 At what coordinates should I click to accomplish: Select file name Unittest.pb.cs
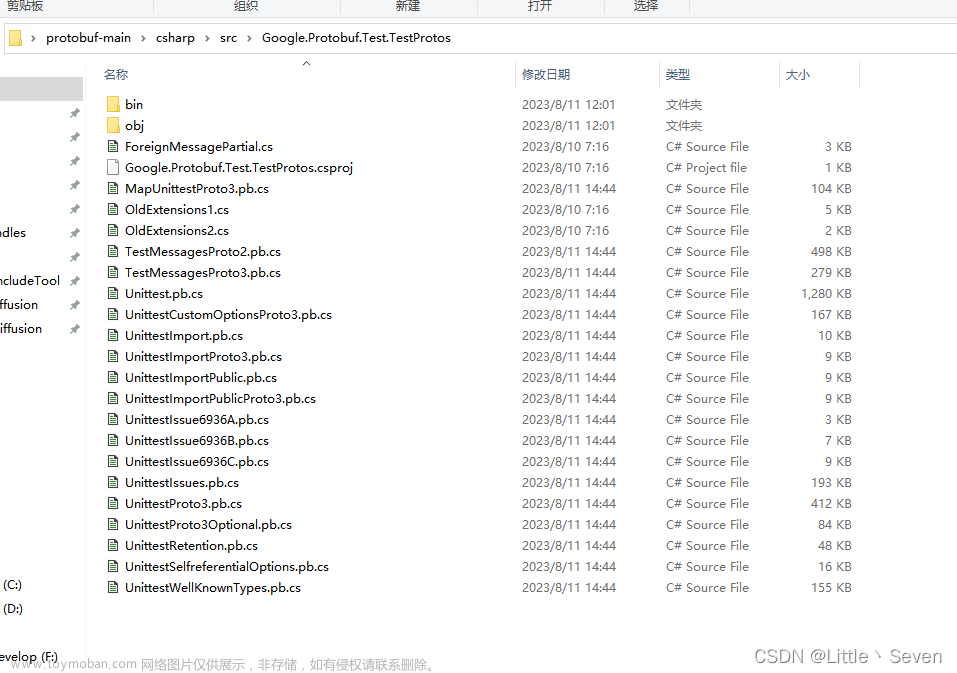coord(164,293)
